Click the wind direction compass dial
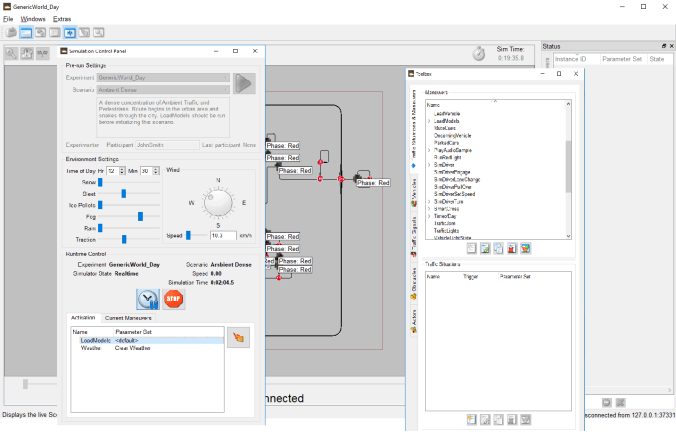Viewport: 676px width, 439px height. click(218, 203)
